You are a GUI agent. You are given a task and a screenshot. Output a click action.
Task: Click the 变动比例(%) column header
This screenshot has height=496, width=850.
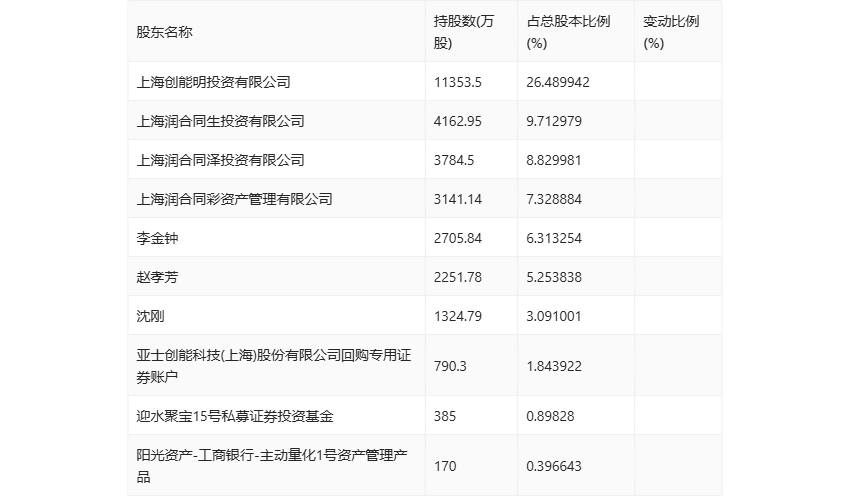coord(671,32)
